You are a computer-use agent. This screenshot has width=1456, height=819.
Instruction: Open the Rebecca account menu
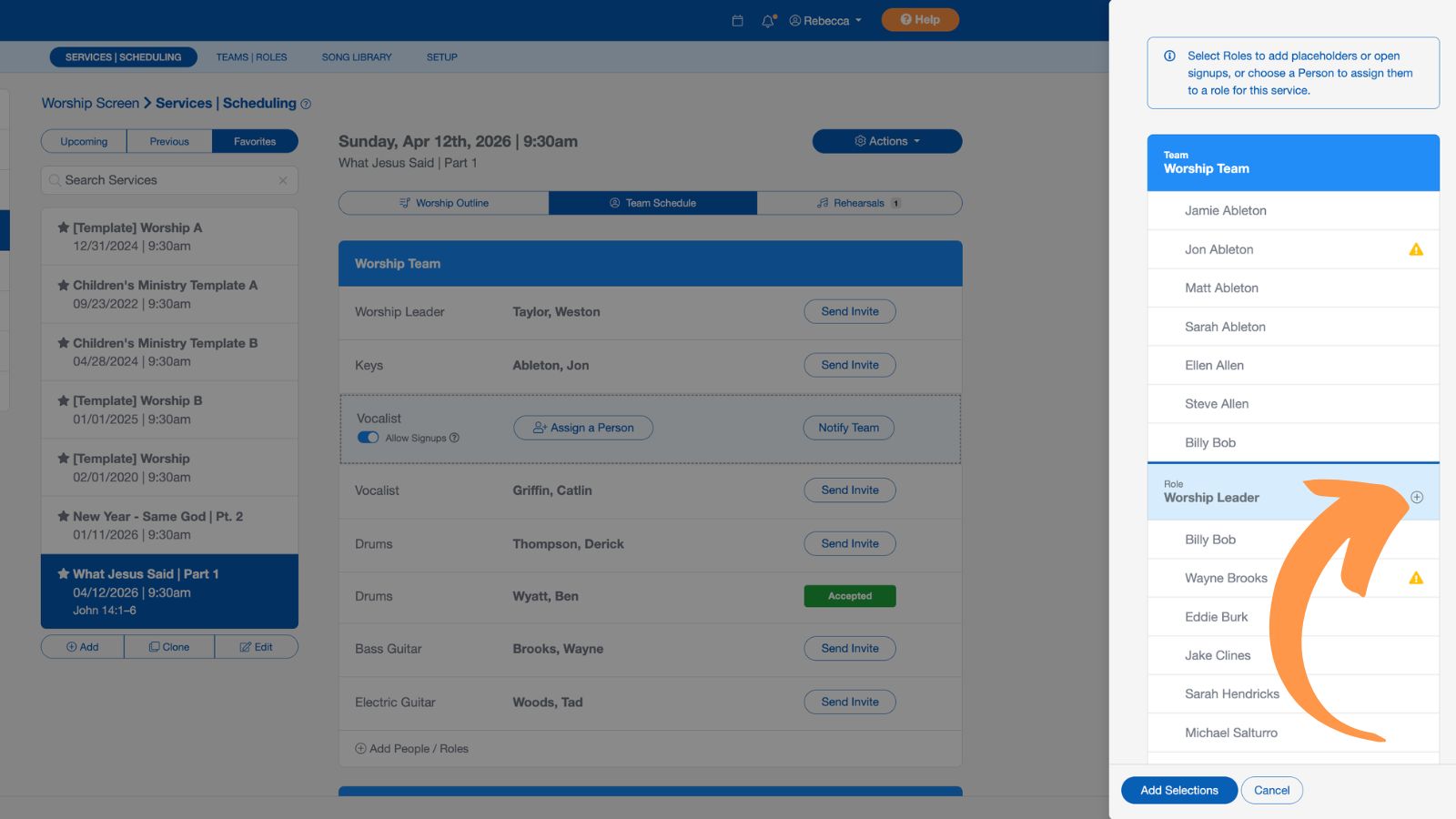(824, 20)
